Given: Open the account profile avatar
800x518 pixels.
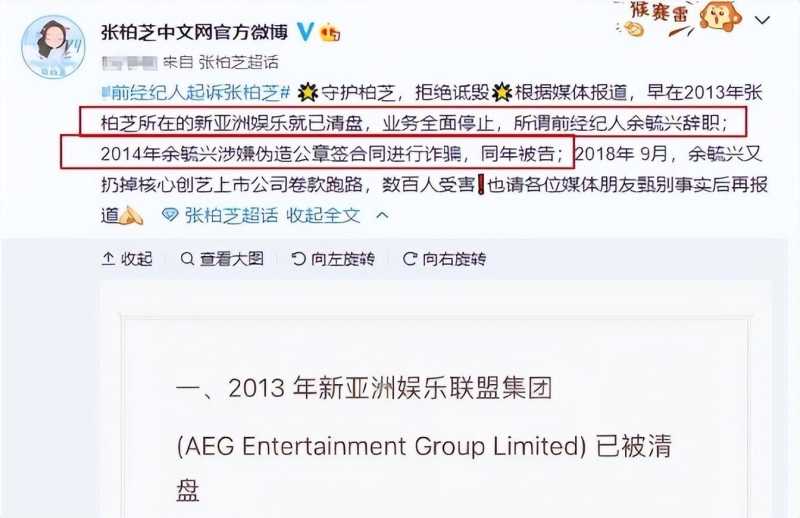Looking at the screenshot, I should coord(53,47).
